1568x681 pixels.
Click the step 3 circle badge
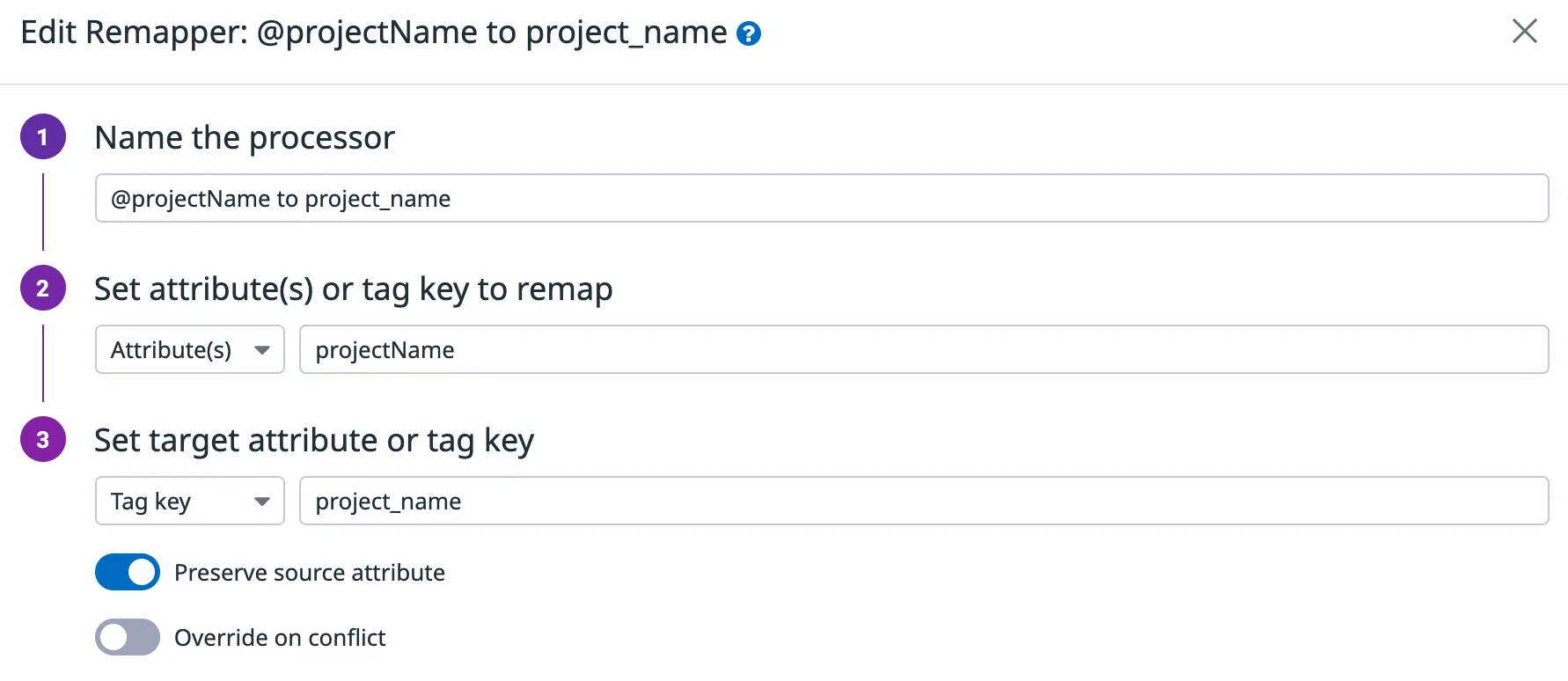pos(43,439)
